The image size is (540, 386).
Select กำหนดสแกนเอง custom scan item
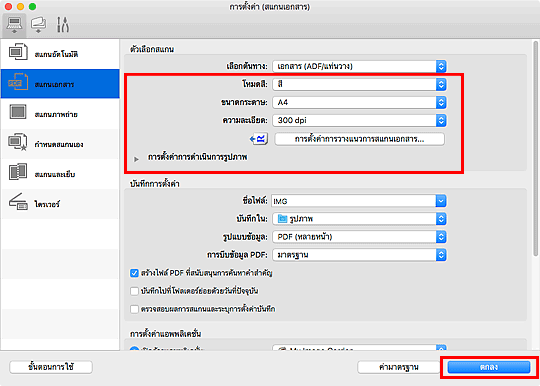tap(60, 144)
